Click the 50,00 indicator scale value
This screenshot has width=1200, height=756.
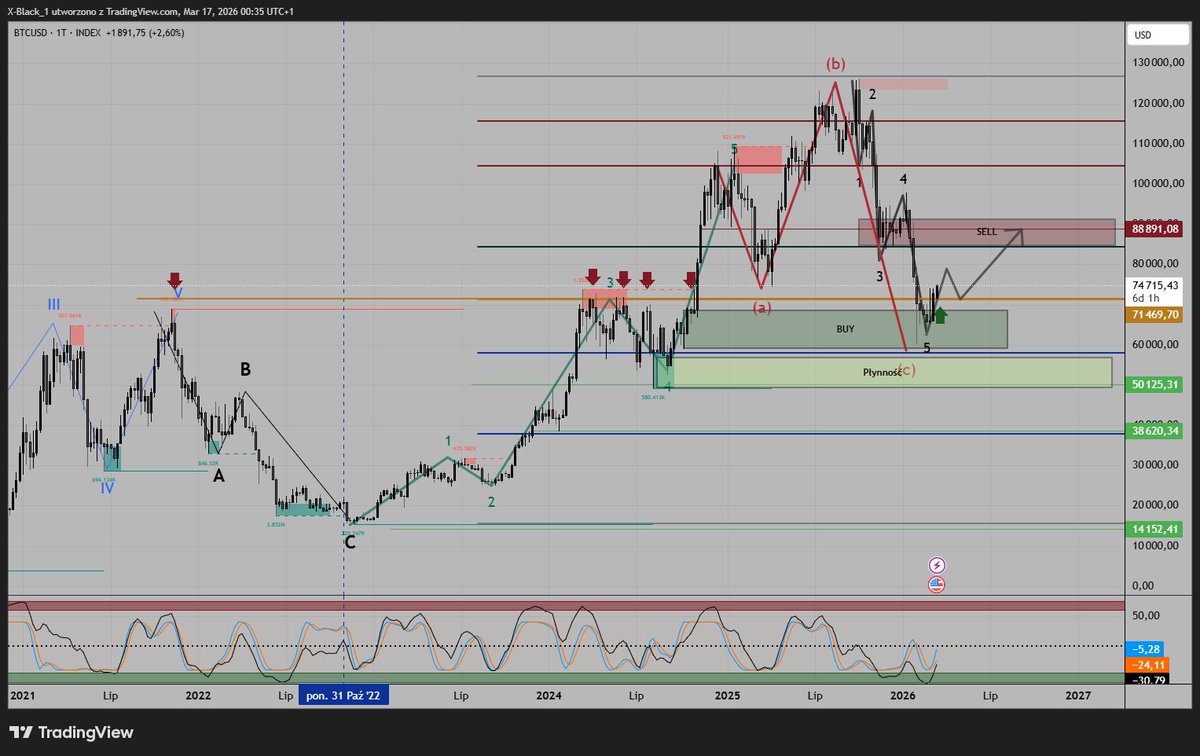(1146, 615)
